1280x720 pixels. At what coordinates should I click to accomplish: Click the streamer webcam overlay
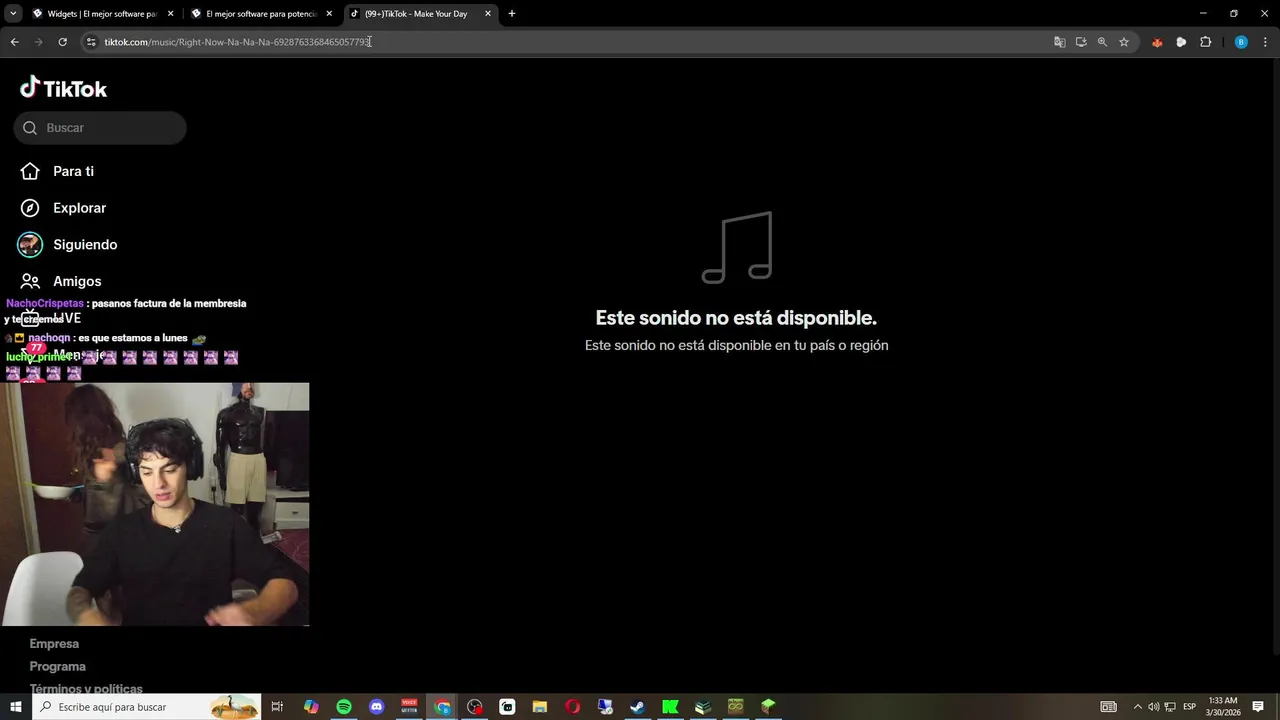pos(155,504)
